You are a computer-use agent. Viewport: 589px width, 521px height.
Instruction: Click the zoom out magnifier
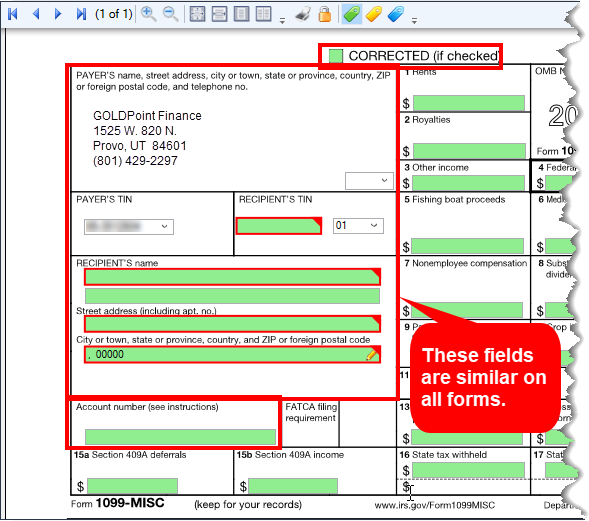click(x=171, y=14)
